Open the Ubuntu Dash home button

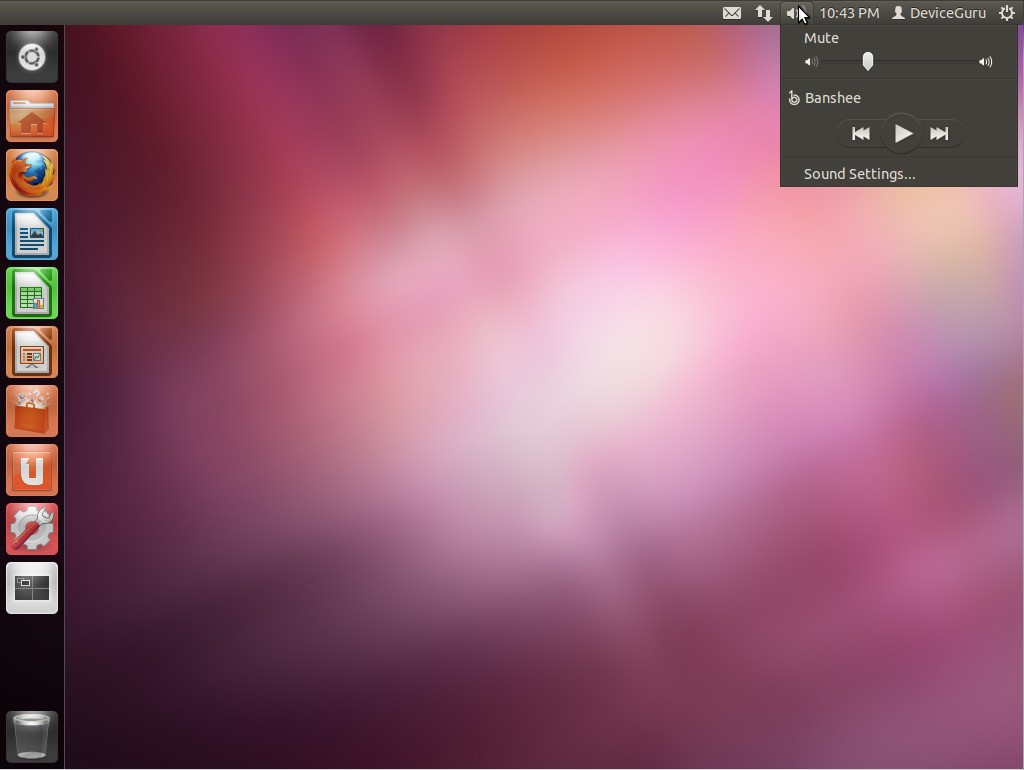coord(32,57)
